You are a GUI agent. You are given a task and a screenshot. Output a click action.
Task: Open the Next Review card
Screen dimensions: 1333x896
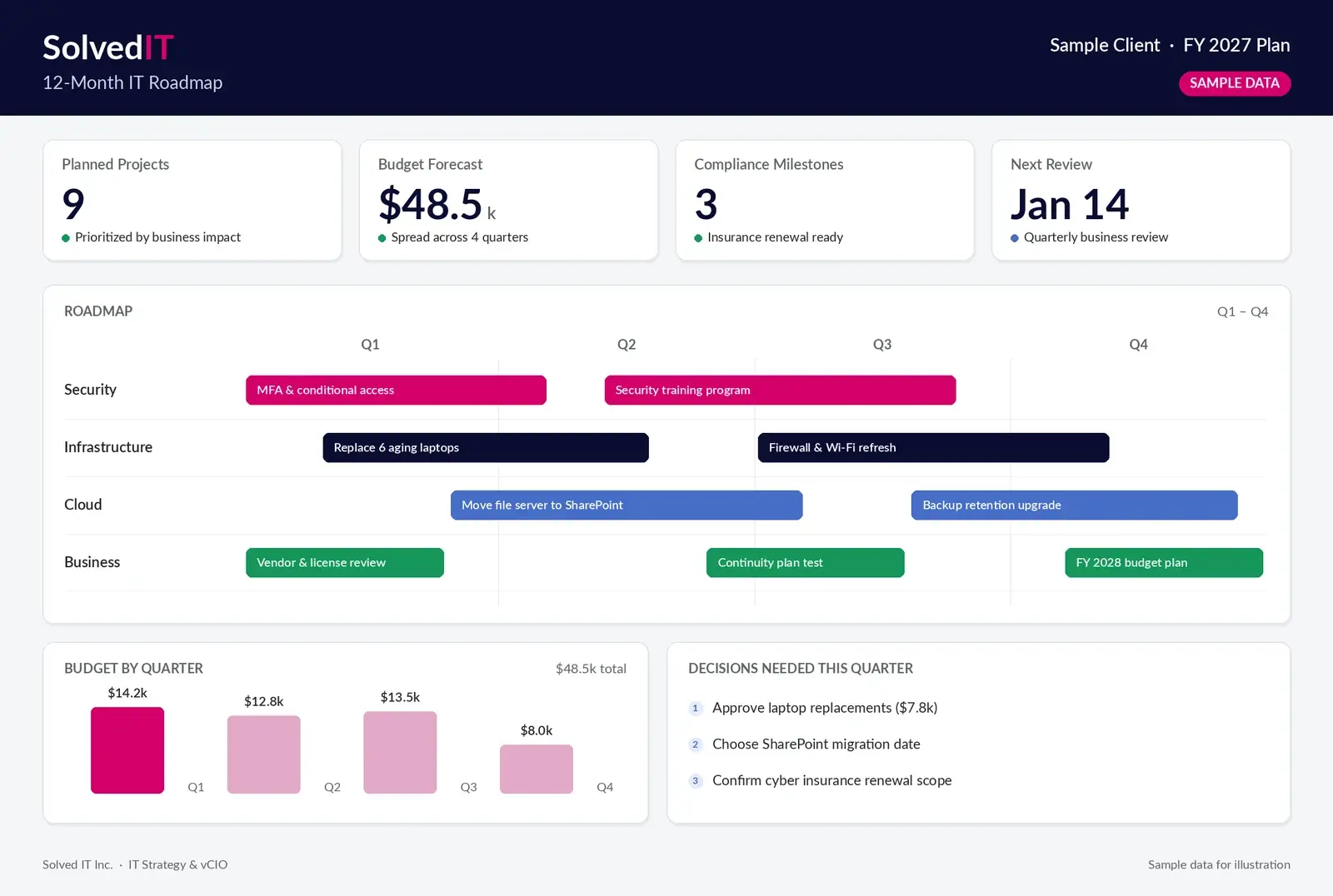pos(1141,200)
